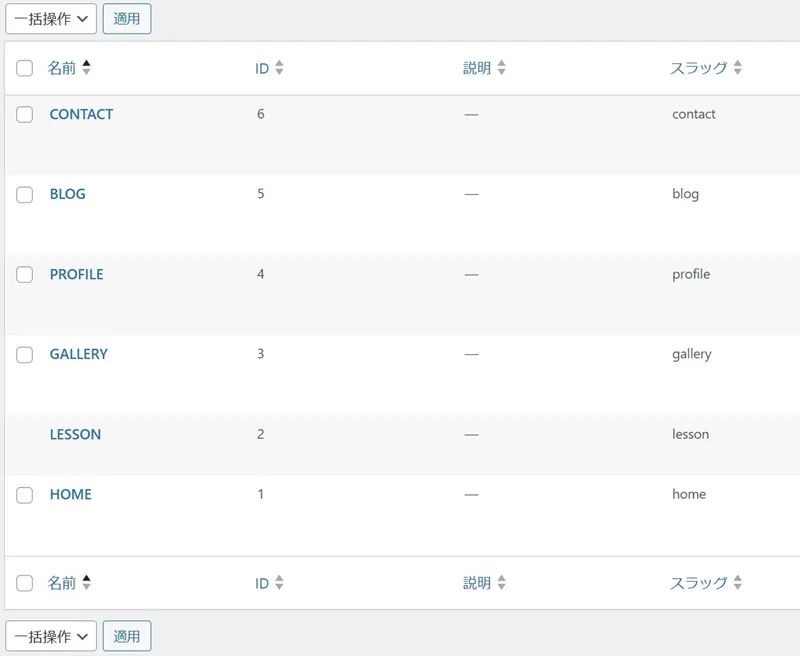
Task: Click sort arrows beside top スラッグ header
Action: (737, 68)
